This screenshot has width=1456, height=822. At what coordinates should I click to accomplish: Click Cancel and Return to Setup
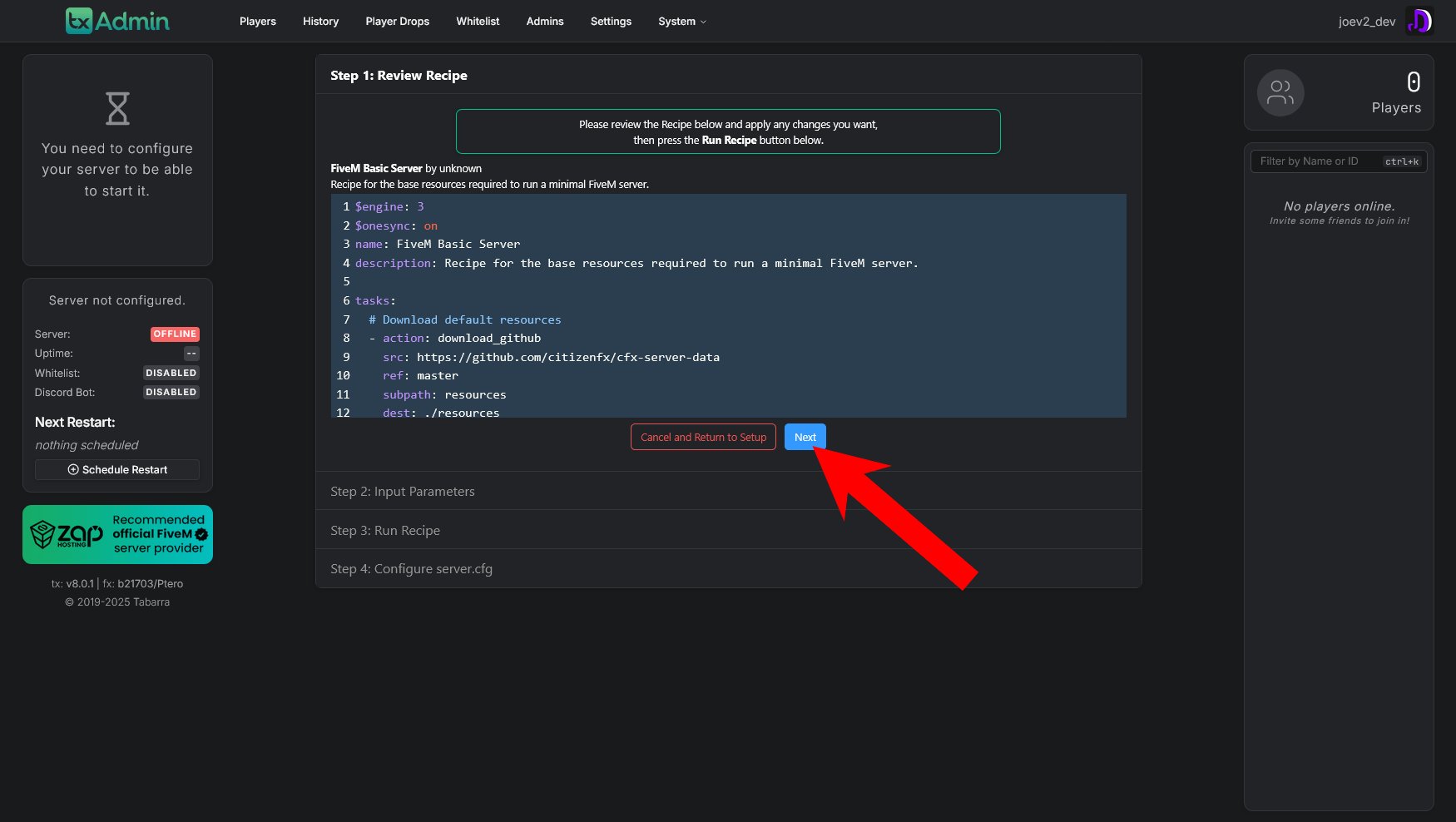pos(703,437)
